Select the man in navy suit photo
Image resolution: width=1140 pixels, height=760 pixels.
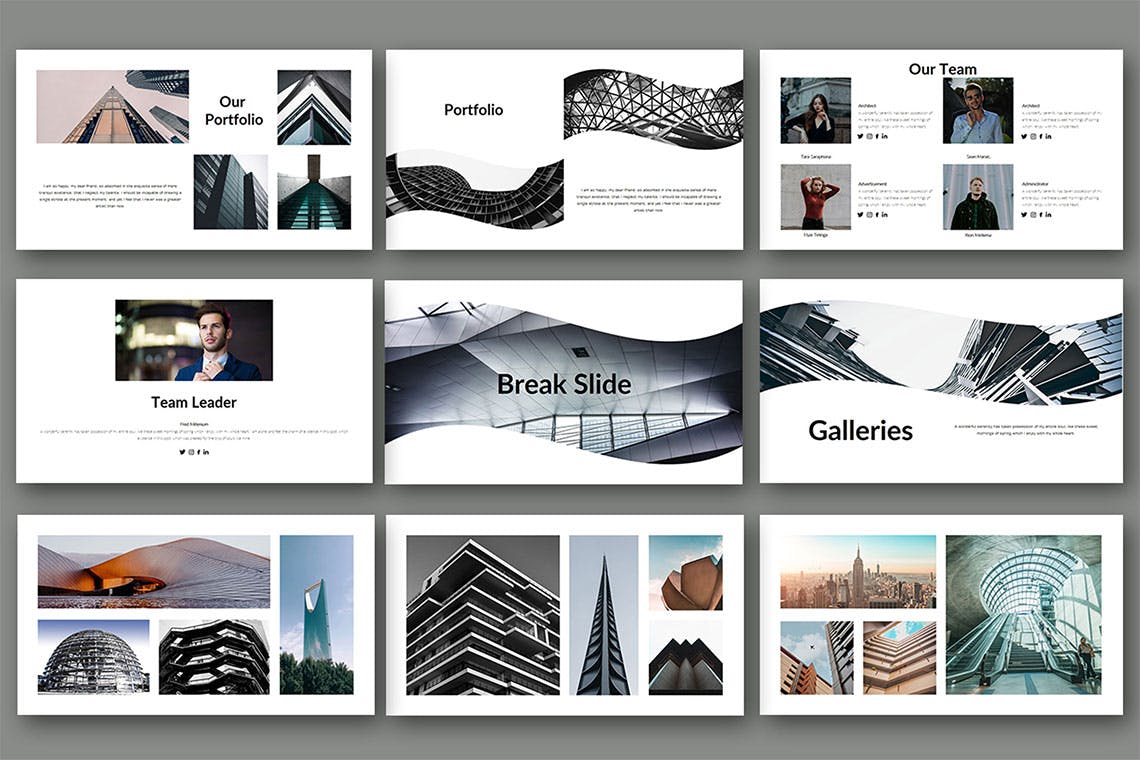[194, 340]
